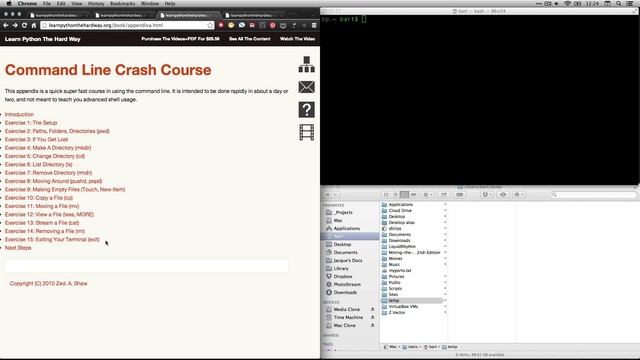Open the Finder action gear dropdown
Viewport: 640px width, 360px height.
tap(519, 195)
